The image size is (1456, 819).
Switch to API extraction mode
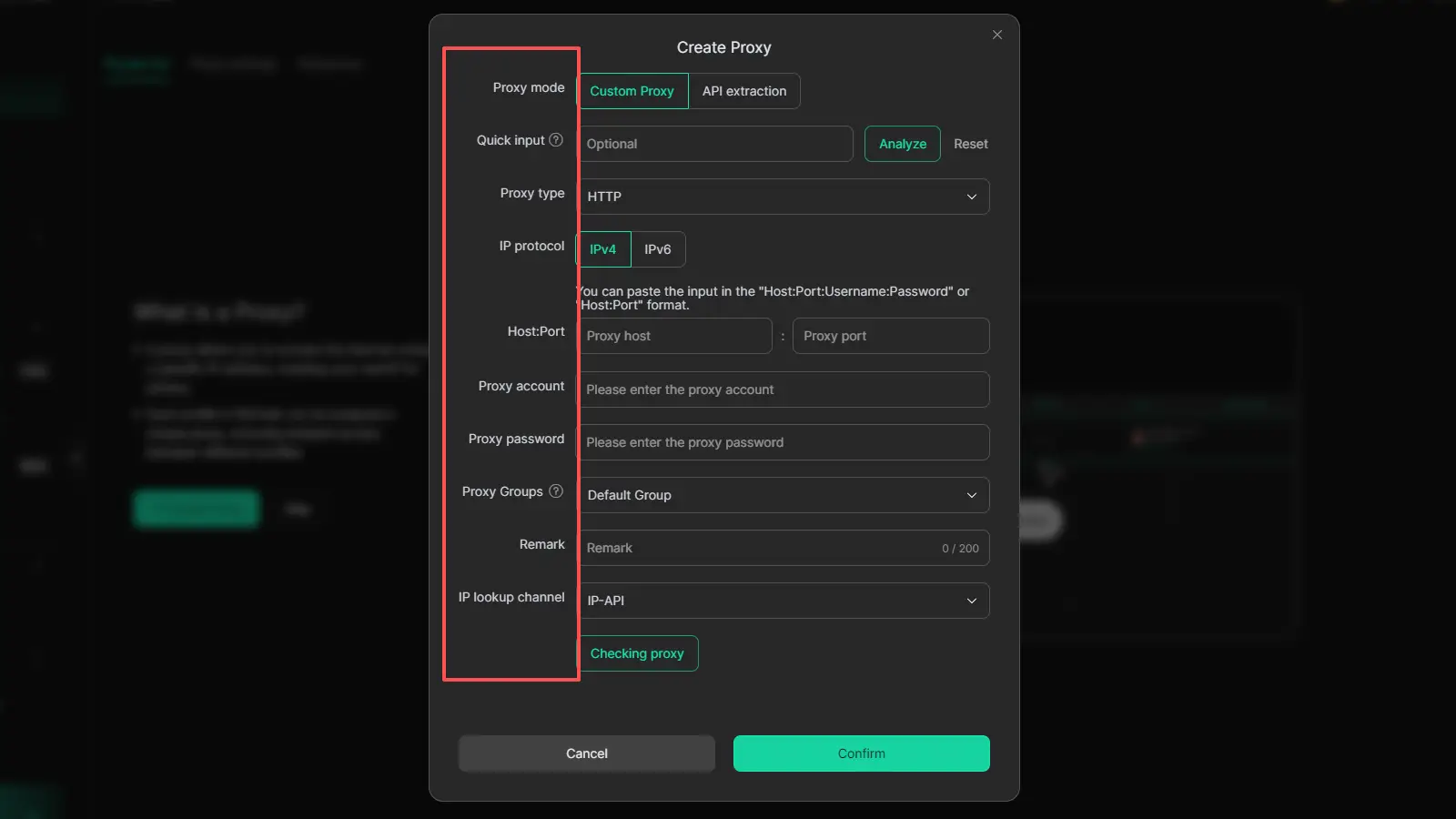tap(743, 91)
